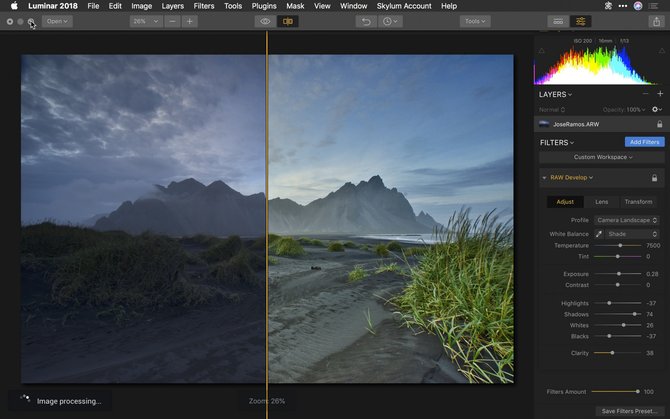
Task: Open the Tools dropdown
Action: coord(475,21)
